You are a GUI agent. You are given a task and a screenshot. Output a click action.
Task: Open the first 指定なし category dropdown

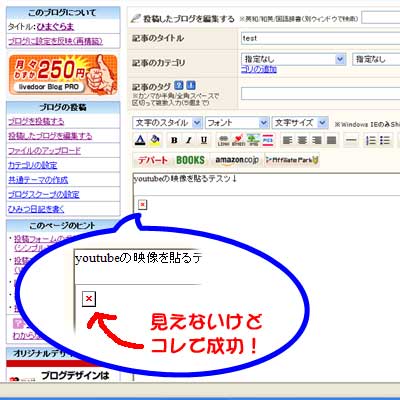(294, 60)
